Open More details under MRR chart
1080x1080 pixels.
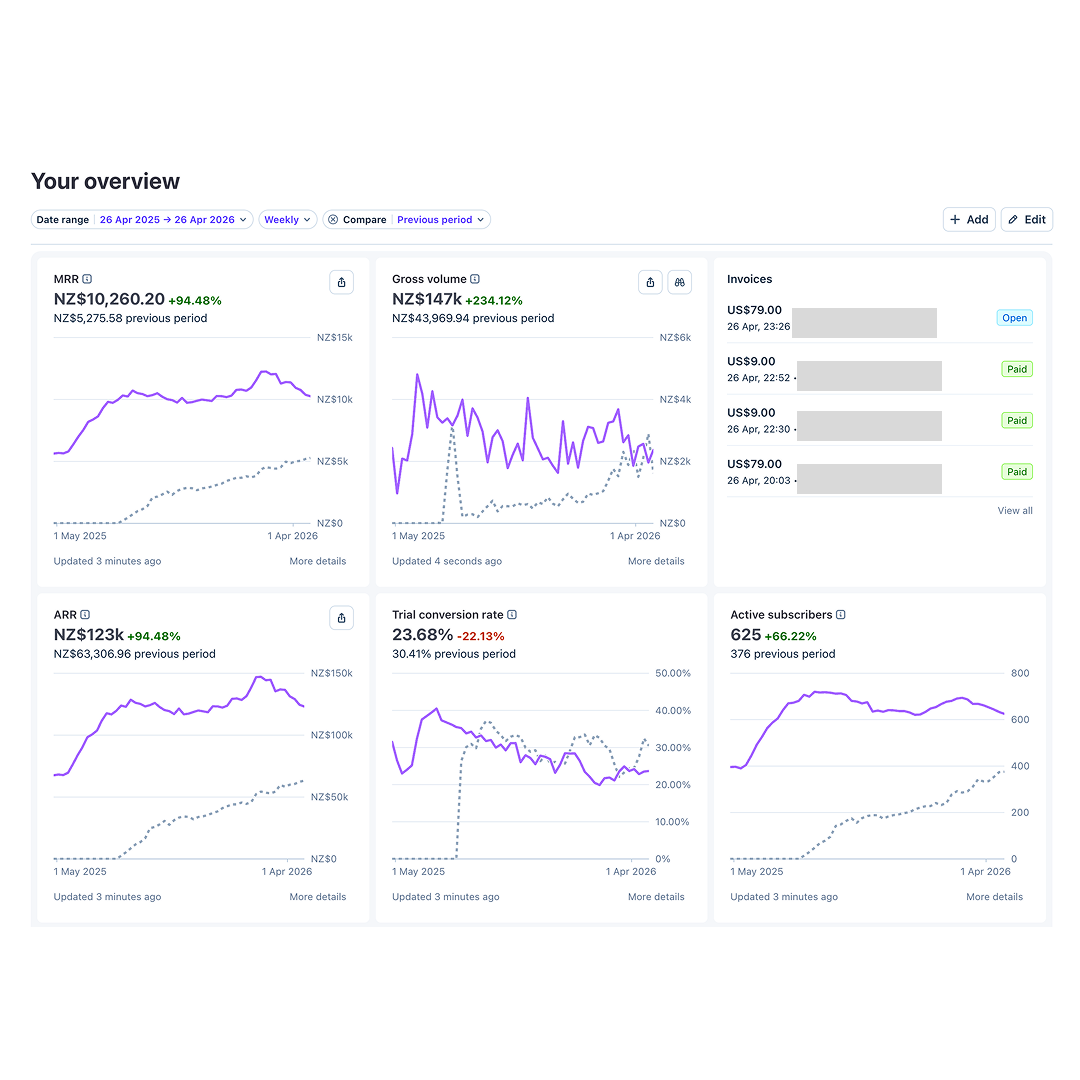tap(318, 561)
